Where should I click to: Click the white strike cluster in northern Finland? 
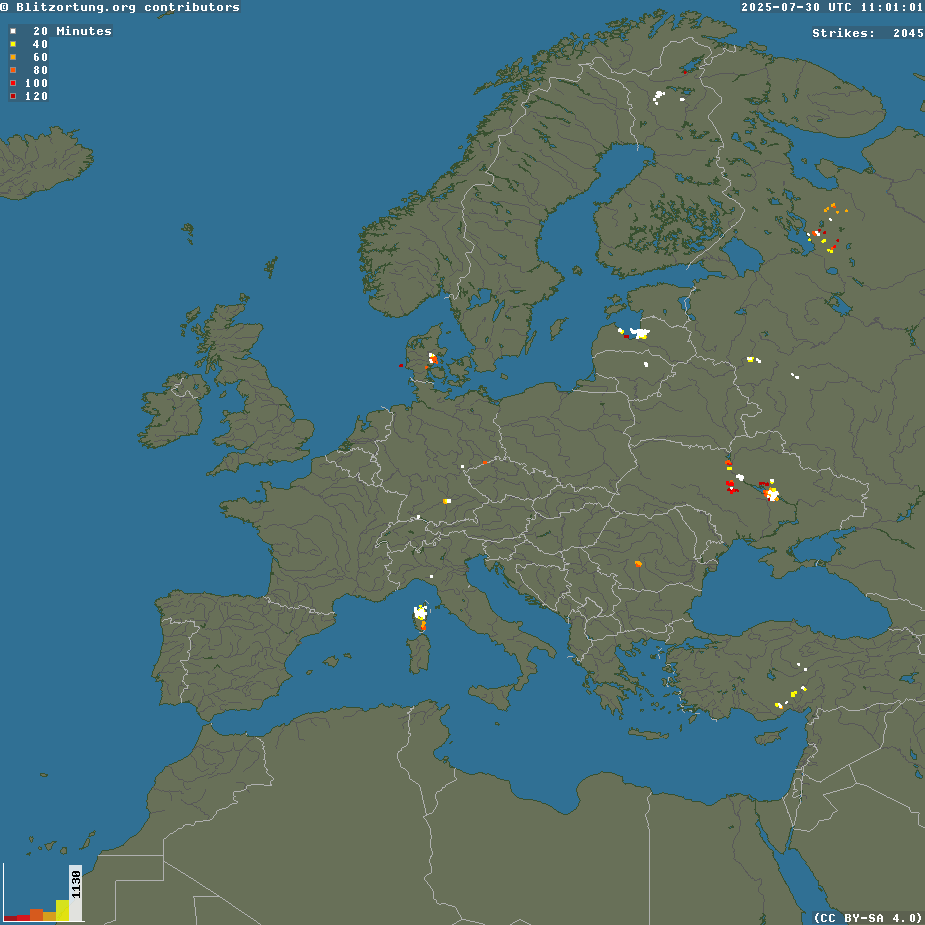(x=658, y=97)
